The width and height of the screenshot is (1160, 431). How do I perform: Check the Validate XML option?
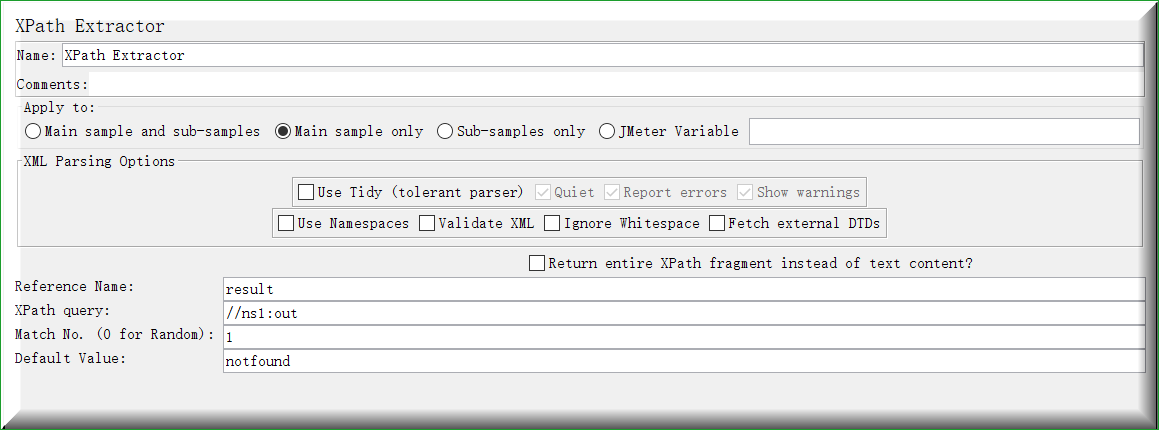476,223
